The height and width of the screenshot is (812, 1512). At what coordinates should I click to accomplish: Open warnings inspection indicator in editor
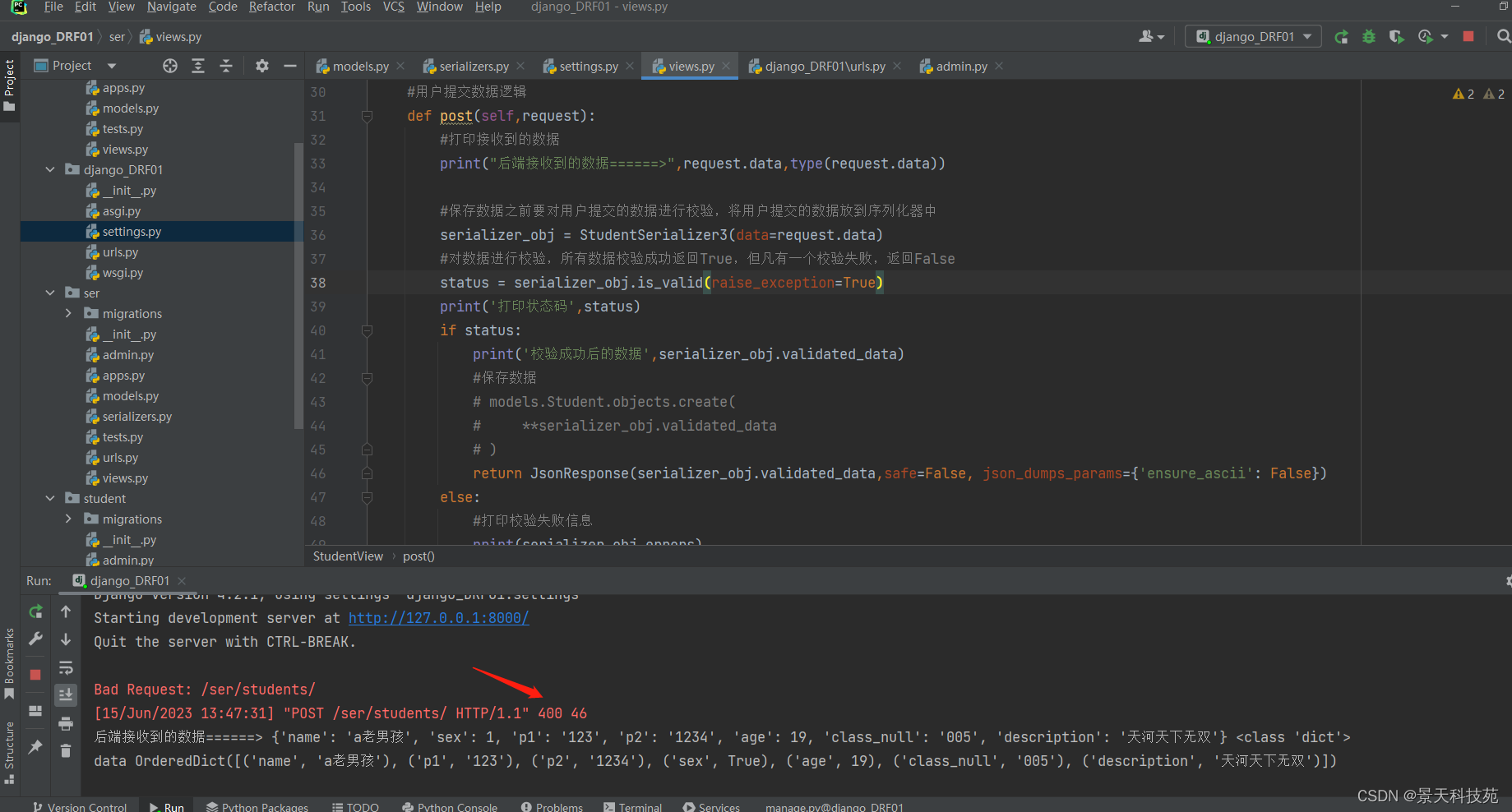coord(1478,94)
